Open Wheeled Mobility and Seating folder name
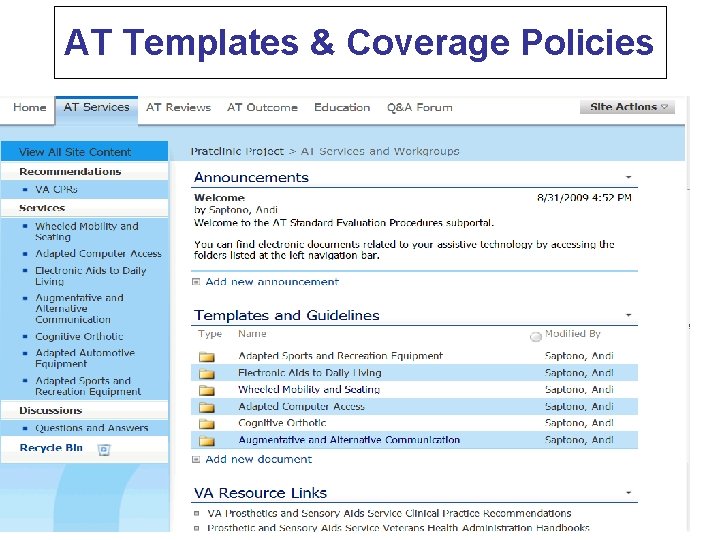The image size is (720, 540). click(309, 389)
